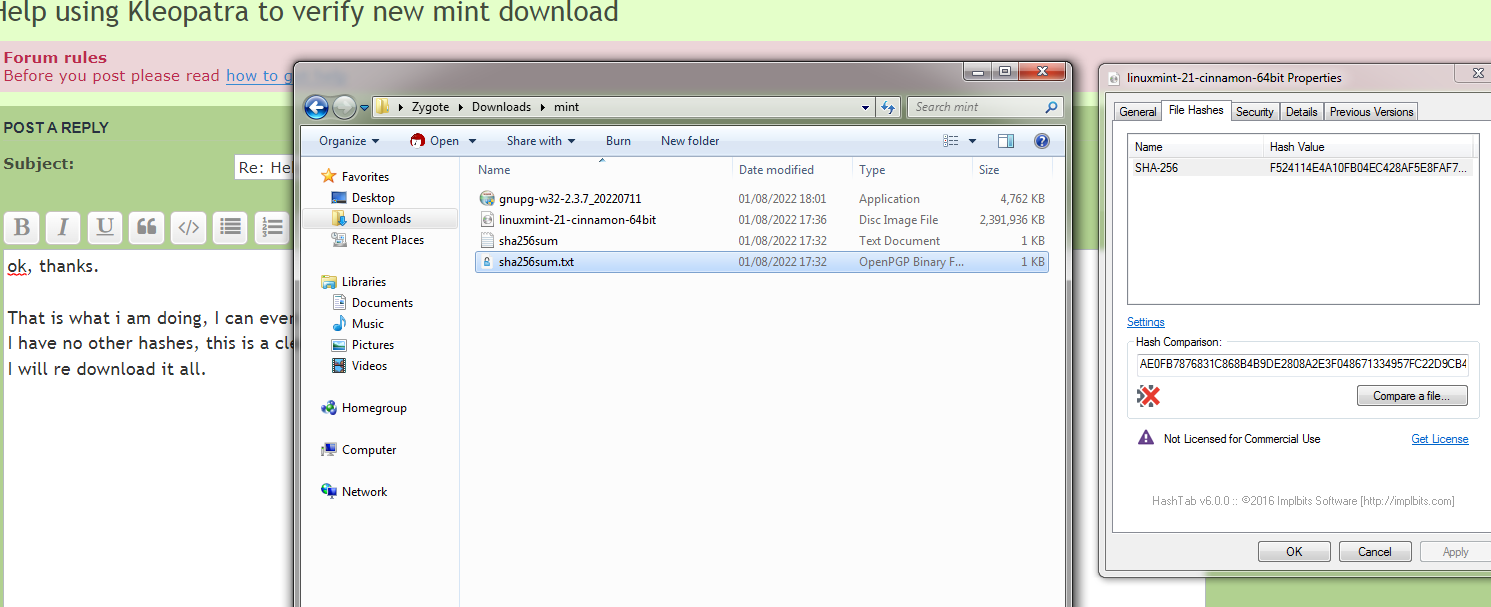Open the Get License link
This screenshot has width=1491, height=607.
[x=1440, y=439]
